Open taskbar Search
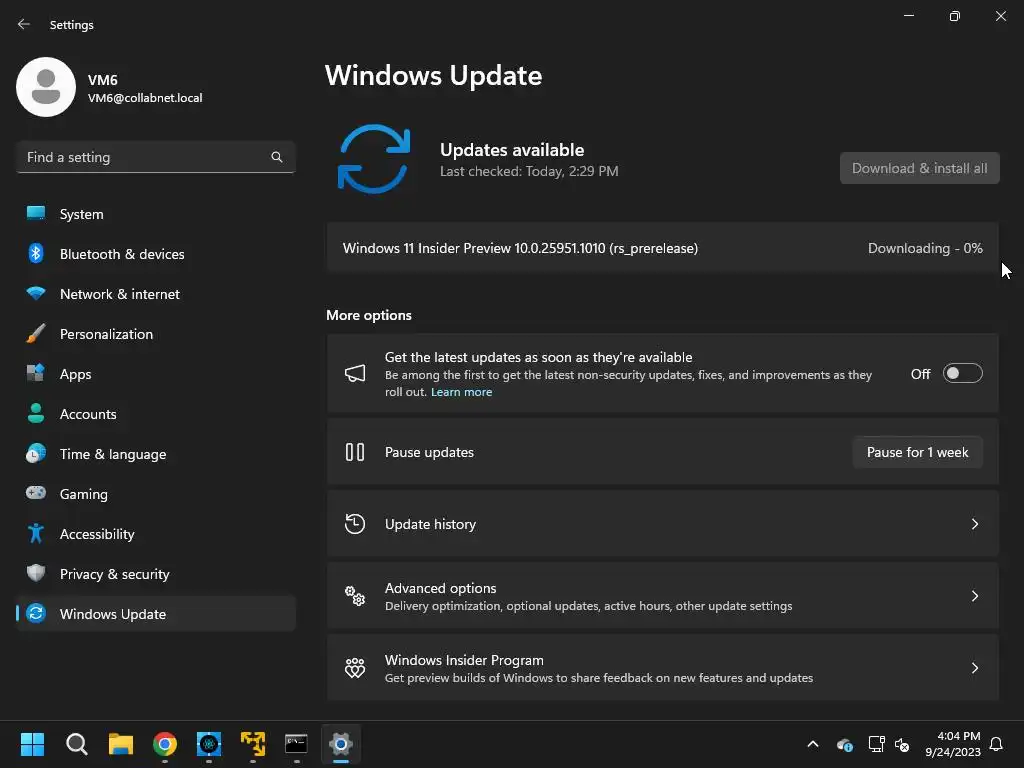The image size is (1024, 768). click(76, 744)
